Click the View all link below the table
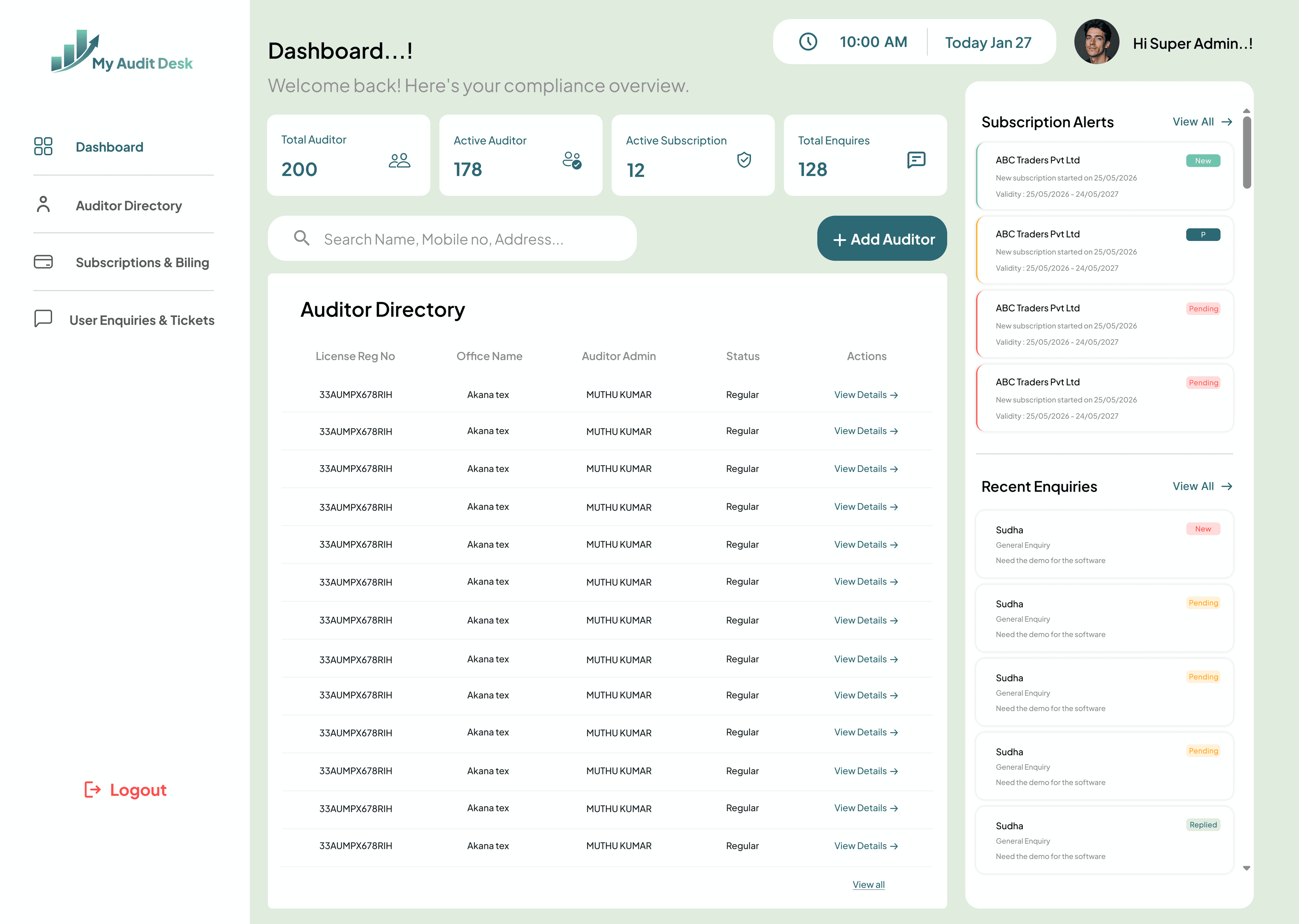Screen dimensions: 1299x924 click(x=868, y=885)
